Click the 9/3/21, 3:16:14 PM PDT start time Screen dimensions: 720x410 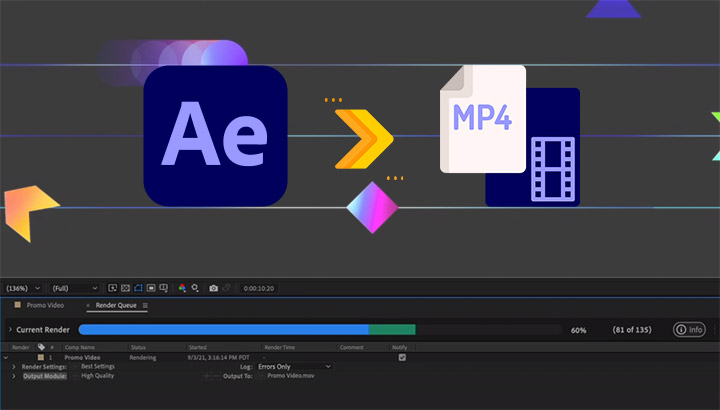tap(219, 357)
